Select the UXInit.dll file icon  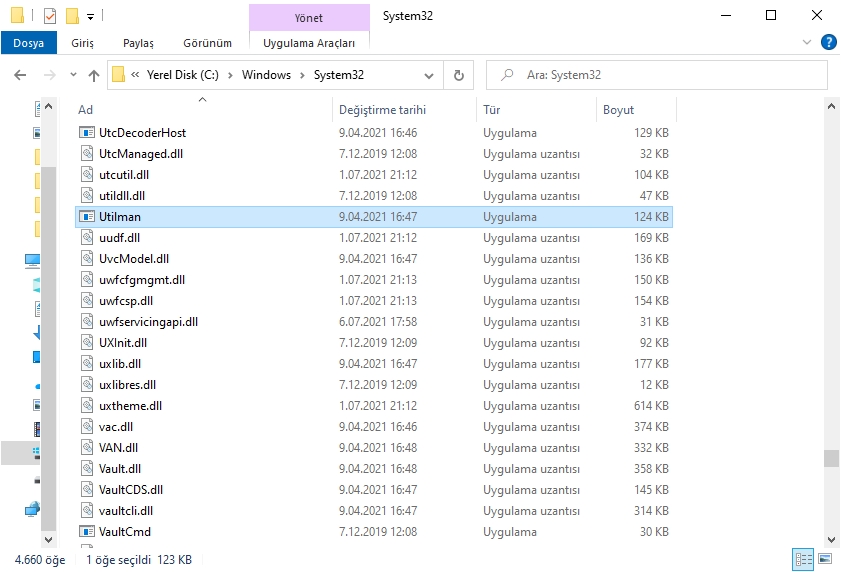pyautogui.click(x=87, y=342)
